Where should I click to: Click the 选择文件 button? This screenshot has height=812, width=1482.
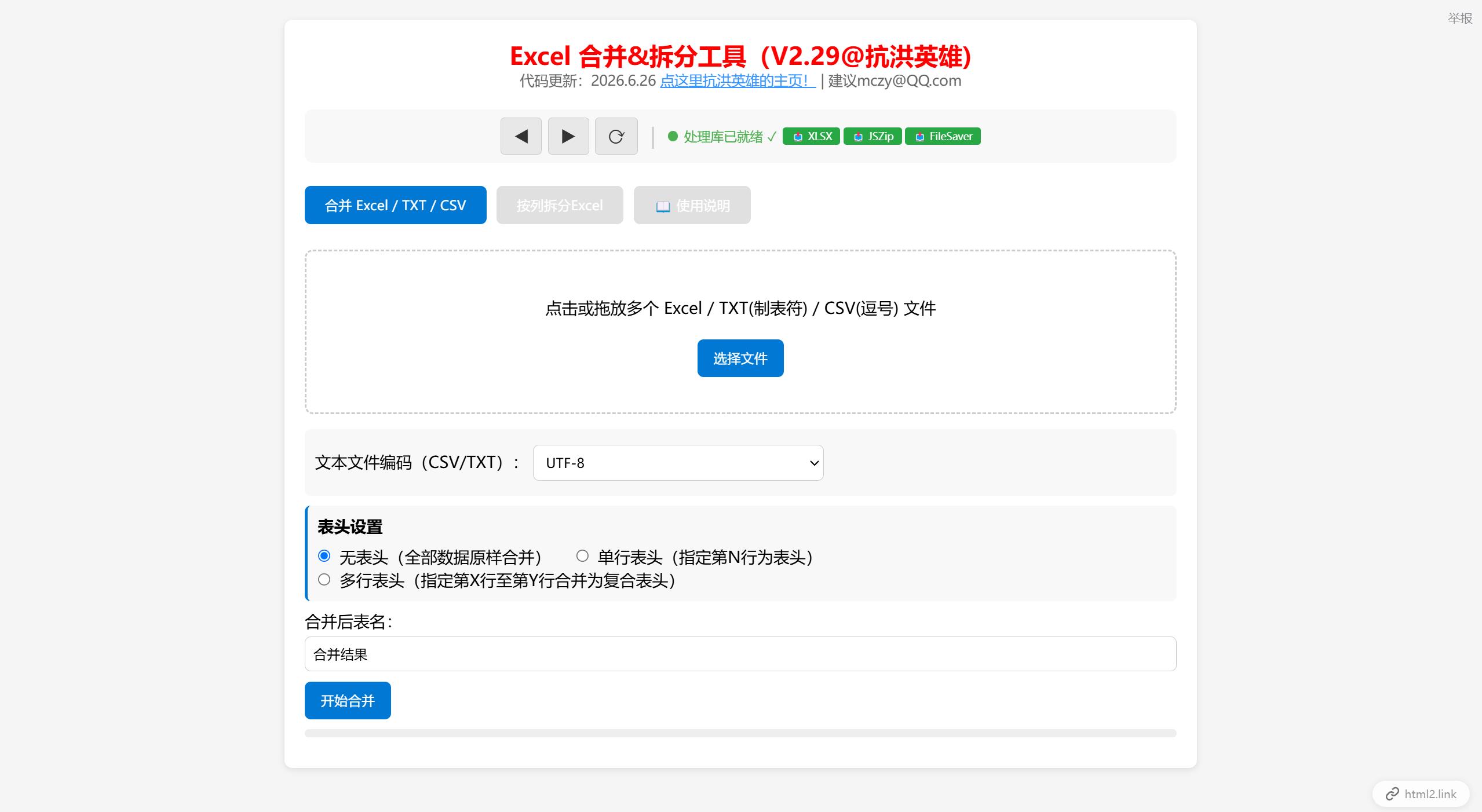click(x=740, y=359)
